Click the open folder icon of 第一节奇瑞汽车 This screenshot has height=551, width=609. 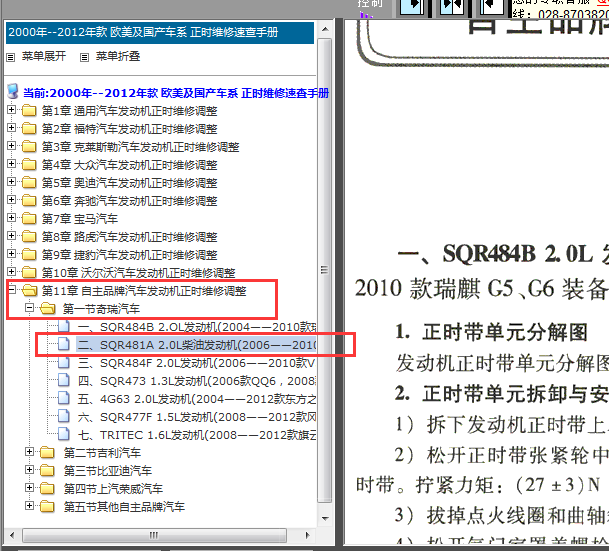pos(48,308)
